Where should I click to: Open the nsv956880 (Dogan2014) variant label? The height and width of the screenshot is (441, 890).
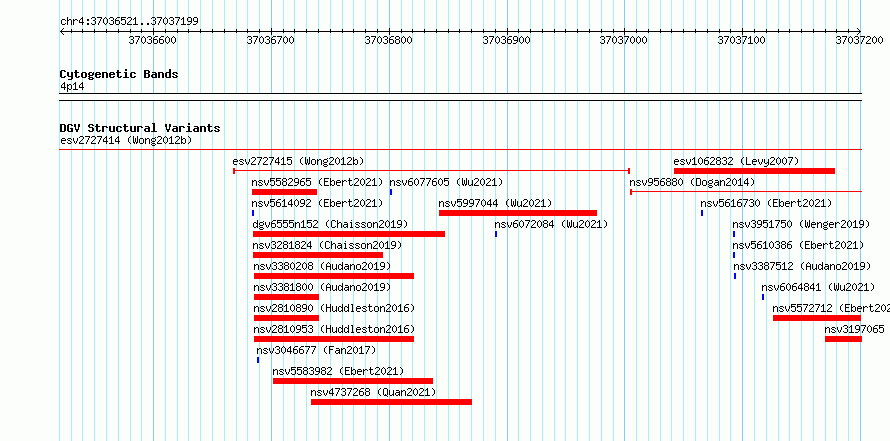tap(692, 183)
